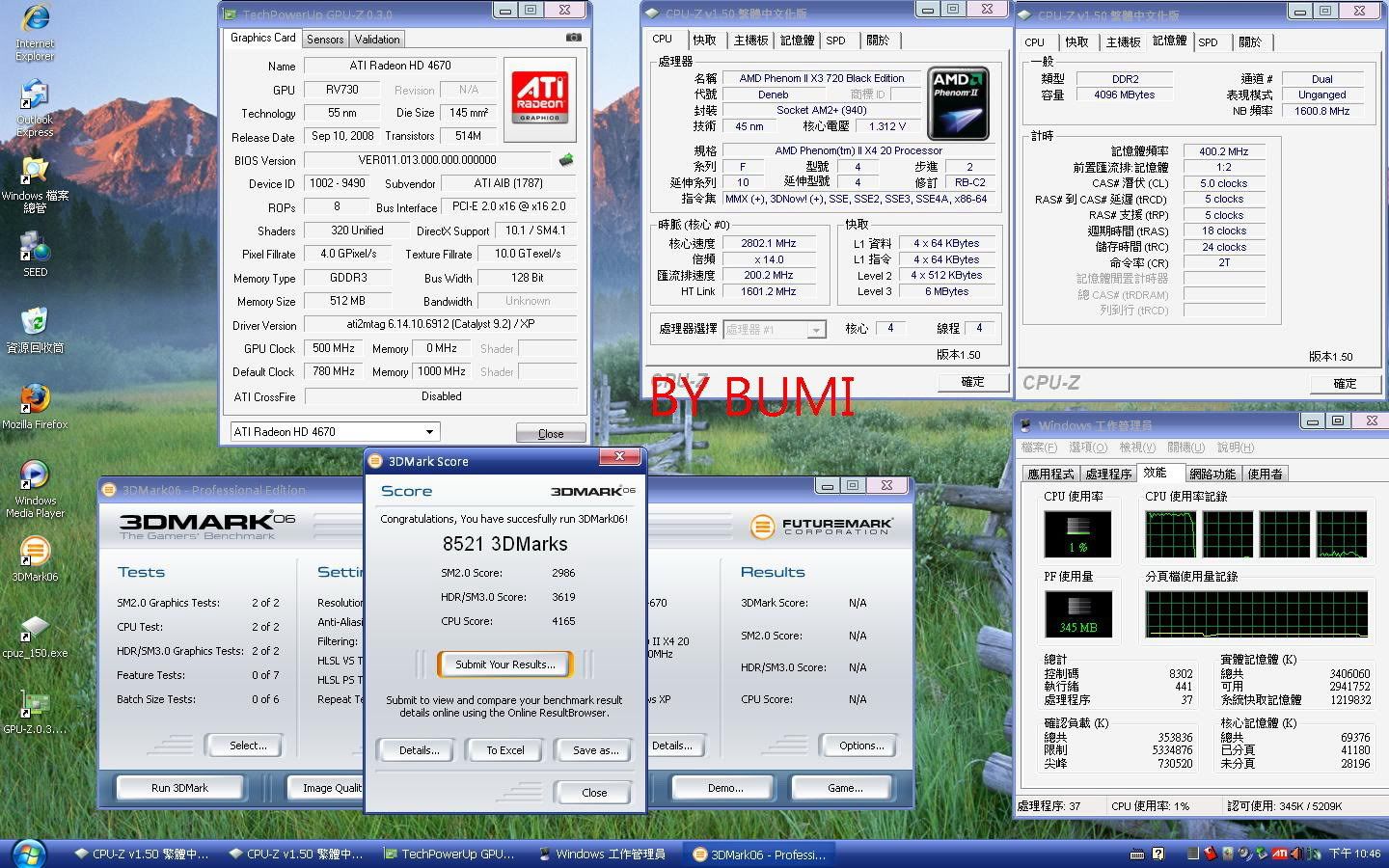The width and height of the screenshot is (1389, 868).
Task: Click Close button in GPU-Z window
Action: [551, 433]
